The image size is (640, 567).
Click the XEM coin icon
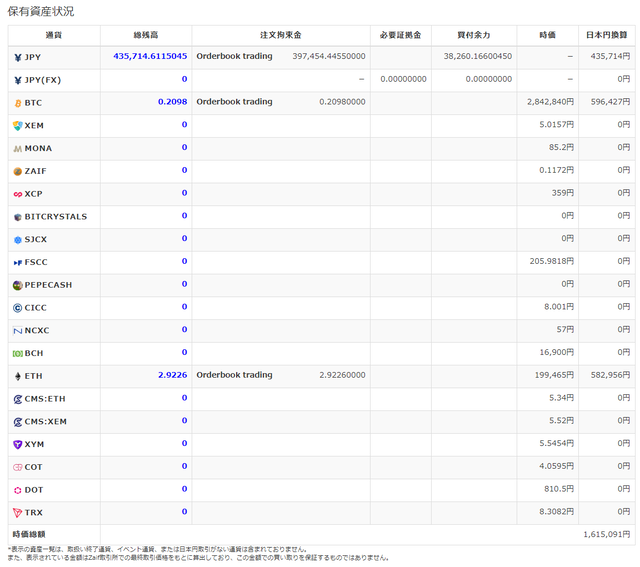click(x=18, y=126)
